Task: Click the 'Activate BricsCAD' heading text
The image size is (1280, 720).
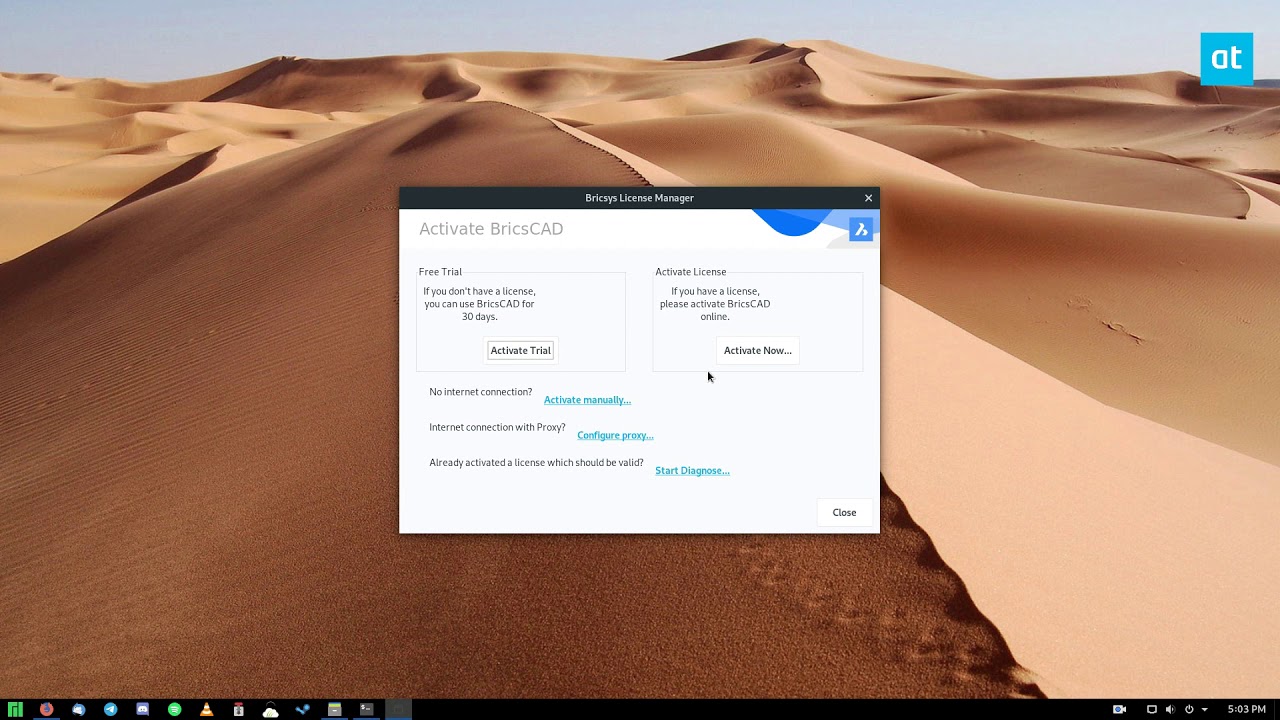Action: (x=491, y=229)
